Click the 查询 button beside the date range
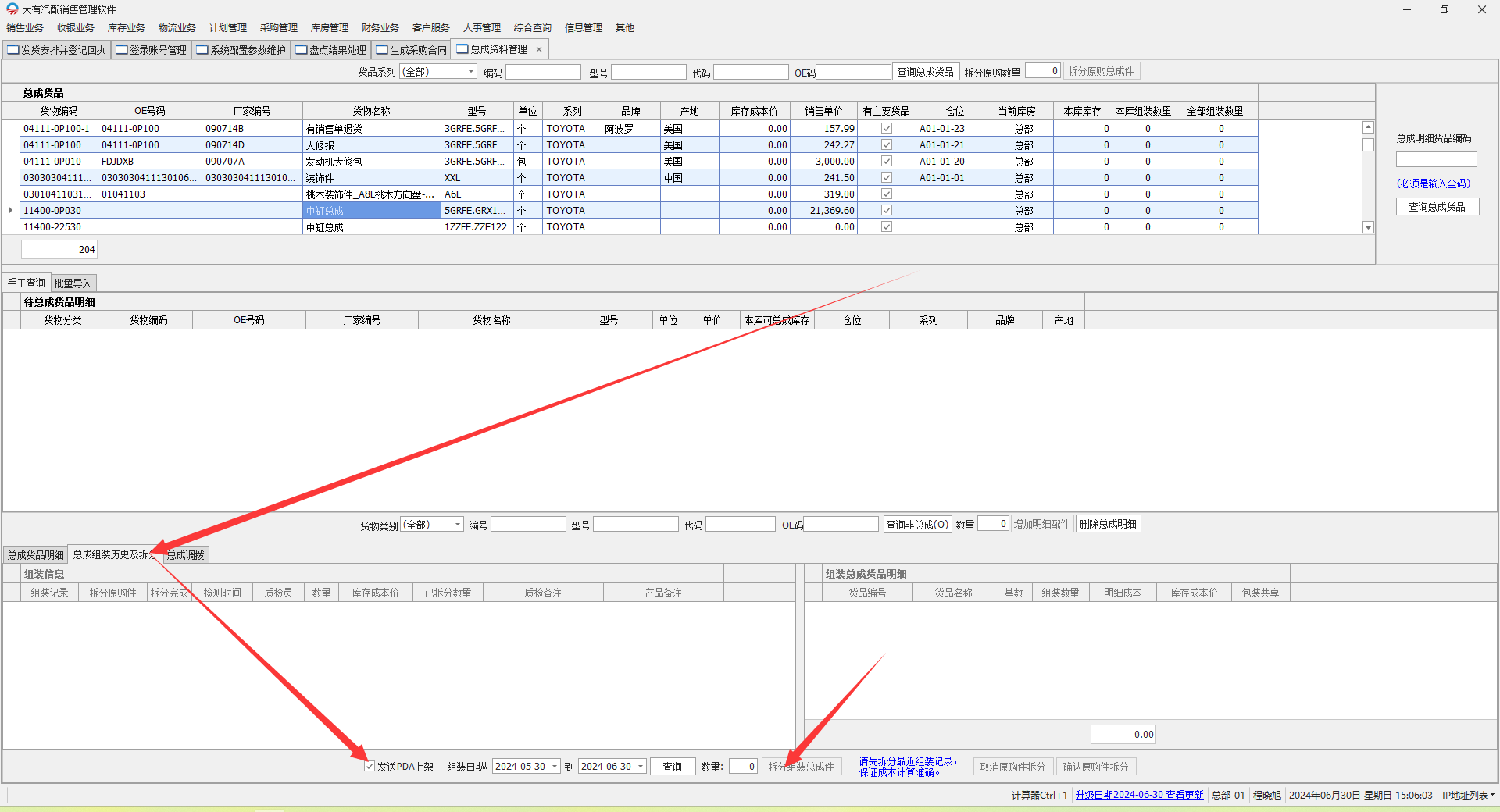The width and height of the screenshot is (1500, 812). pos(673,767)
